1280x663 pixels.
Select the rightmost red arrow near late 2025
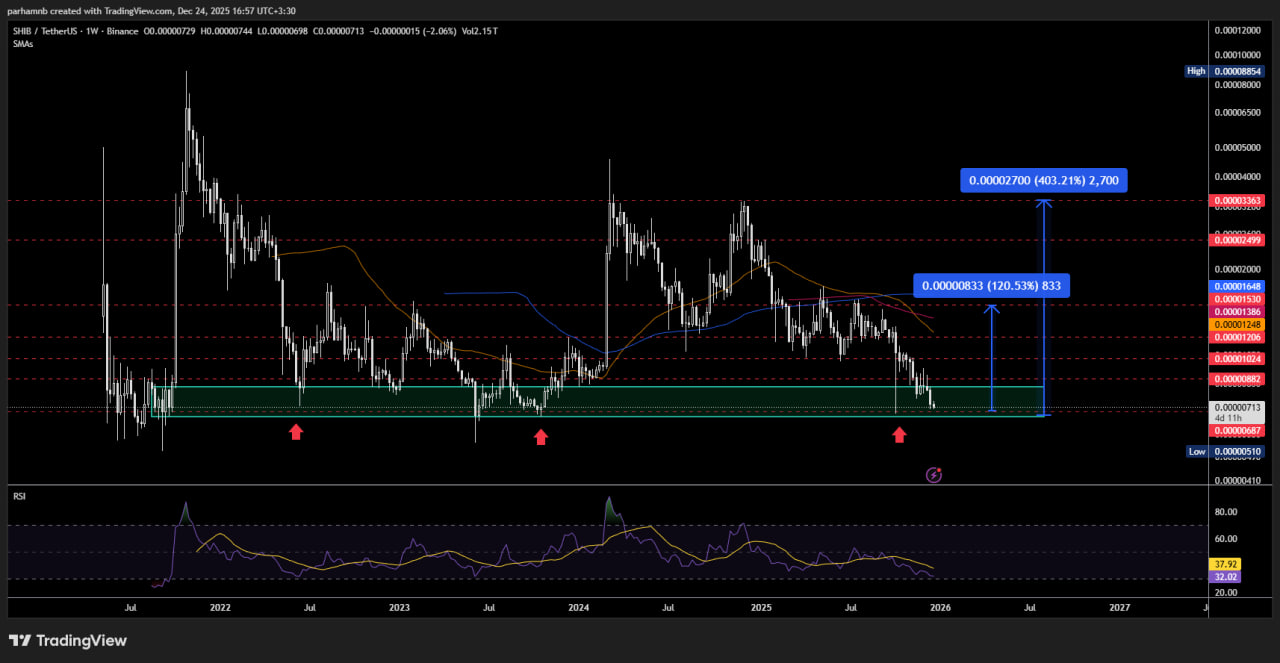pyautogui.click(x=899, y=434)
